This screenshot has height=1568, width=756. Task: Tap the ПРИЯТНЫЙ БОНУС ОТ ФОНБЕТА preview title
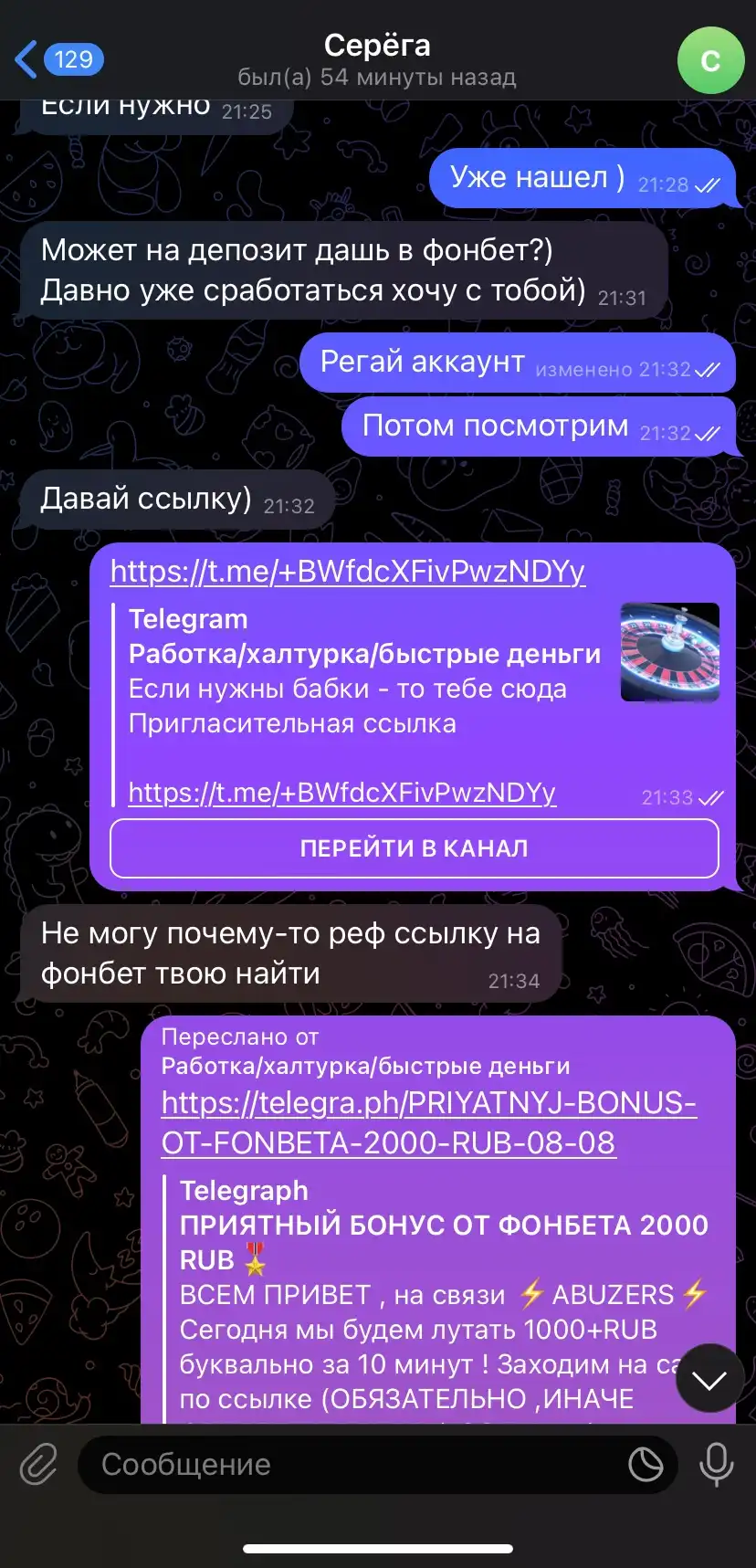[x=444, y=1242]
